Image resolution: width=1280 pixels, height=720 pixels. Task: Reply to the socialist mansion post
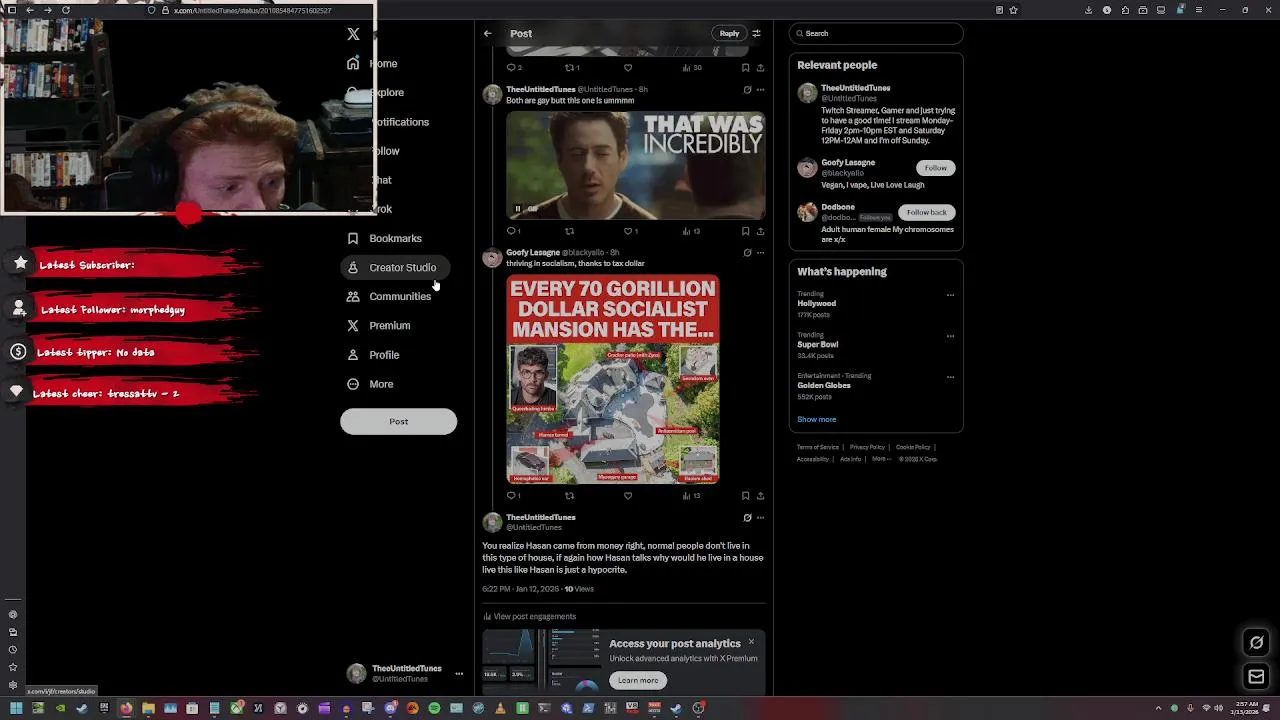[512, 495]
